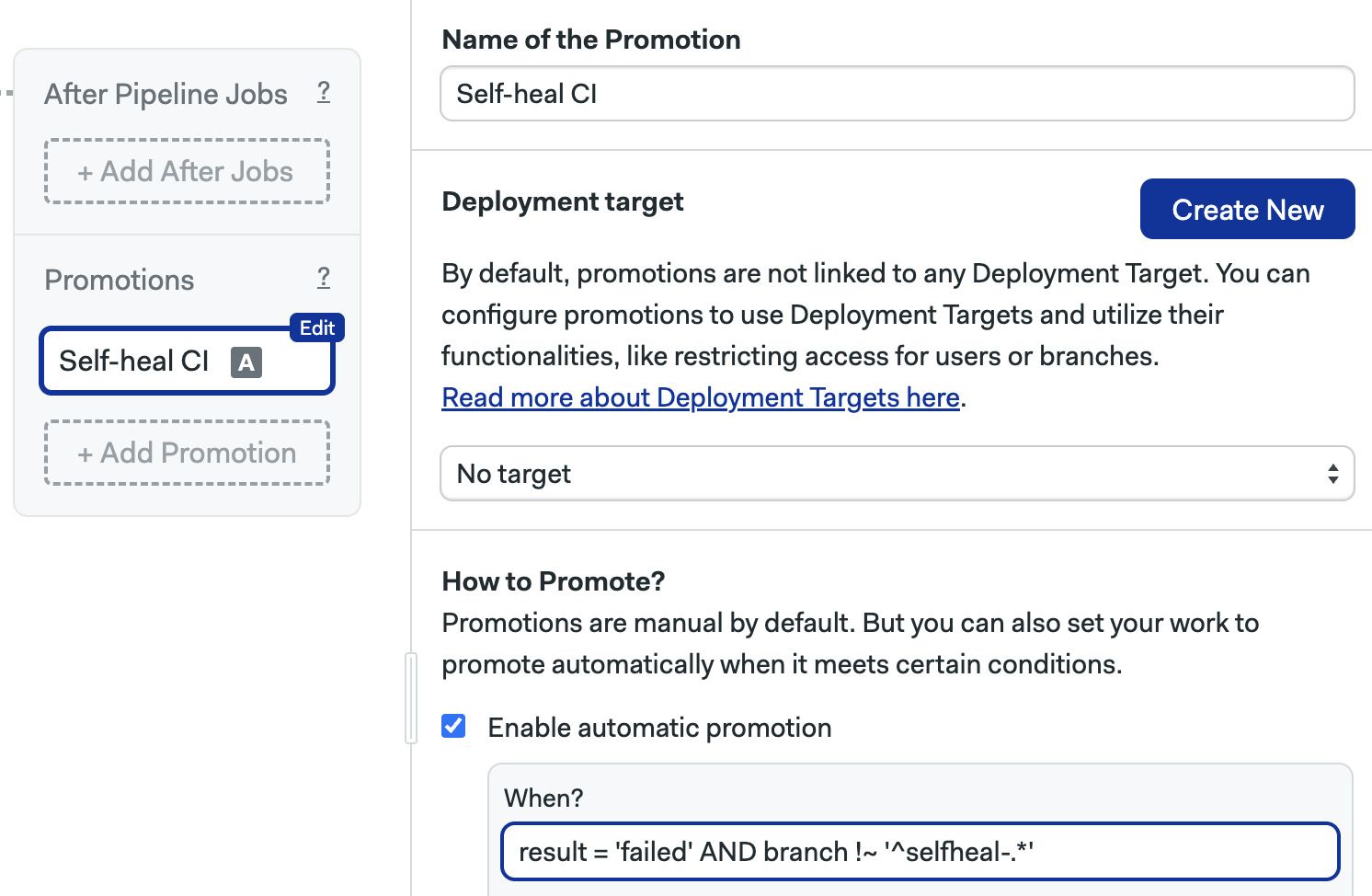1372x896 pixels.
Task: Select the Self-heal CI promotion block
Action: (138, 361)
